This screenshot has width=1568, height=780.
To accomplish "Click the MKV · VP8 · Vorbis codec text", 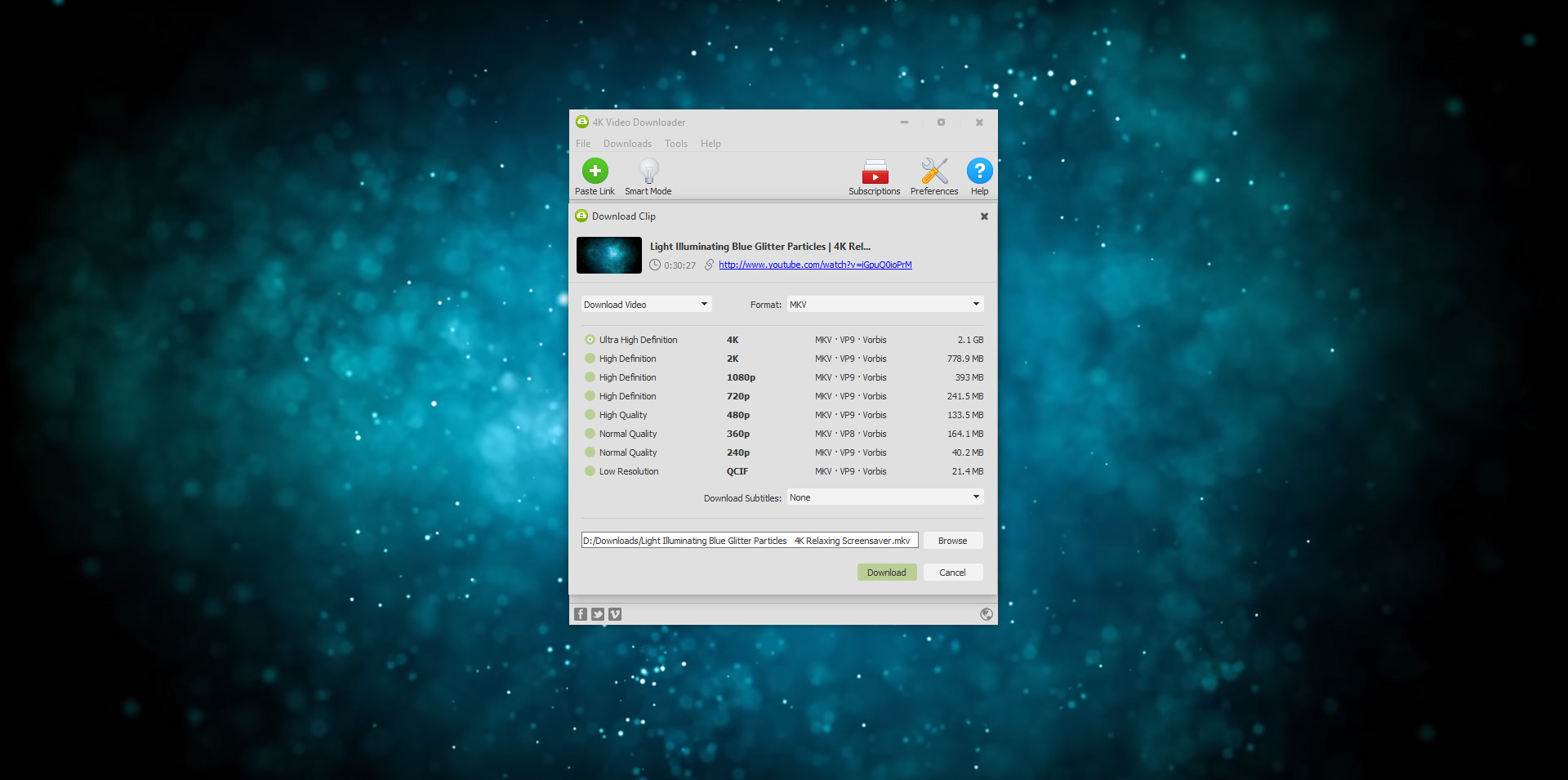I will [851, 434].
